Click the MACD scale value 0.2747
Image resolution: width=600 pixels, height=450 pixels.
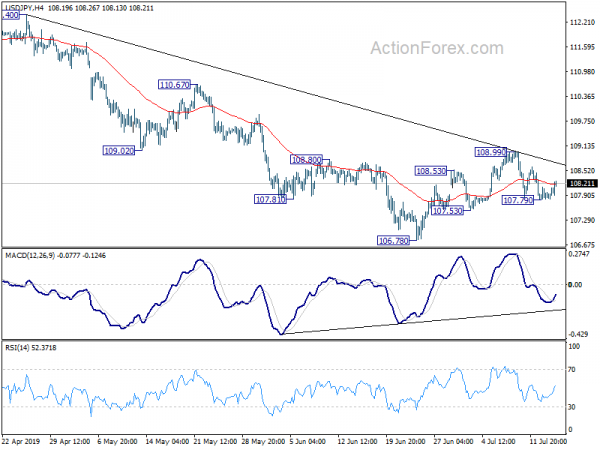580,254
